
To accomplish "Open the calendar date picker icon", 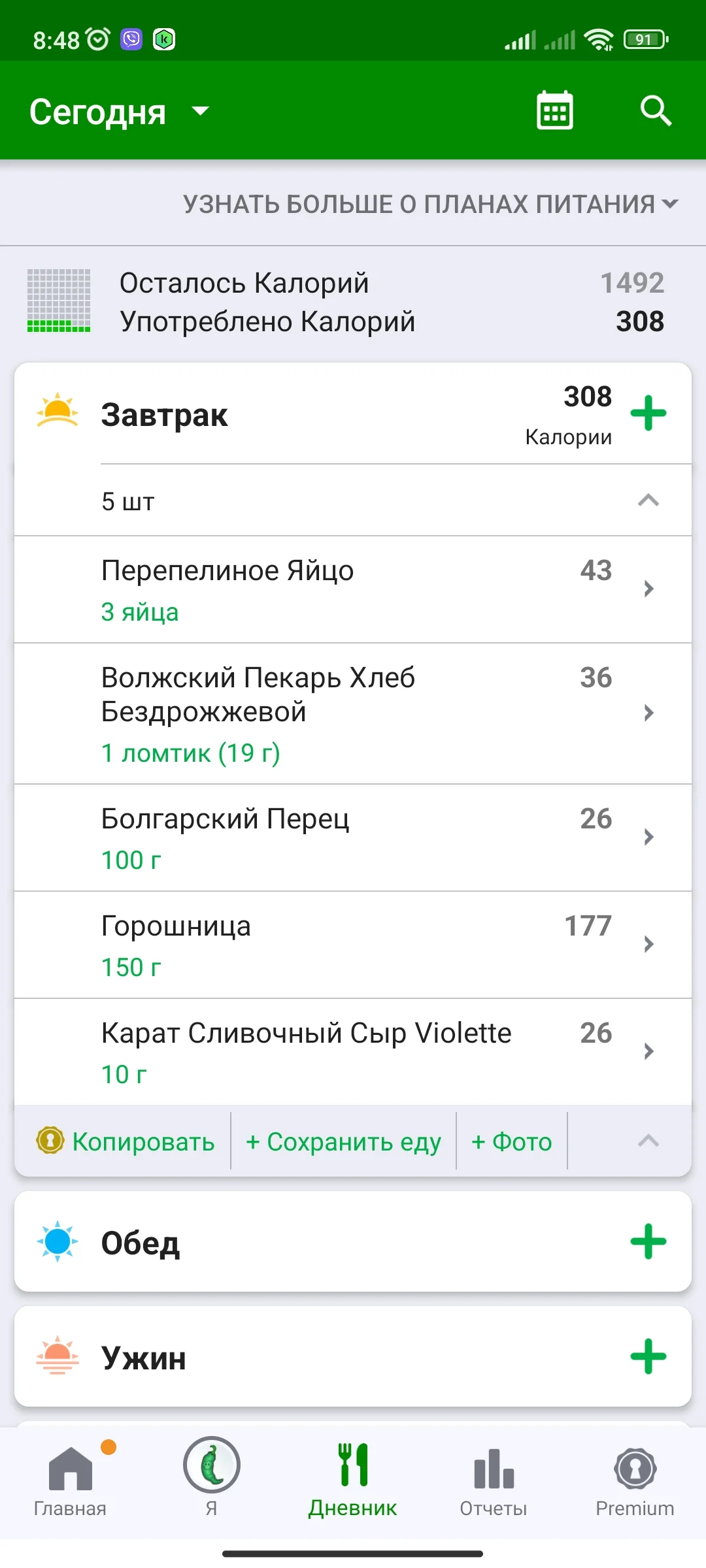I will (554, 111).
